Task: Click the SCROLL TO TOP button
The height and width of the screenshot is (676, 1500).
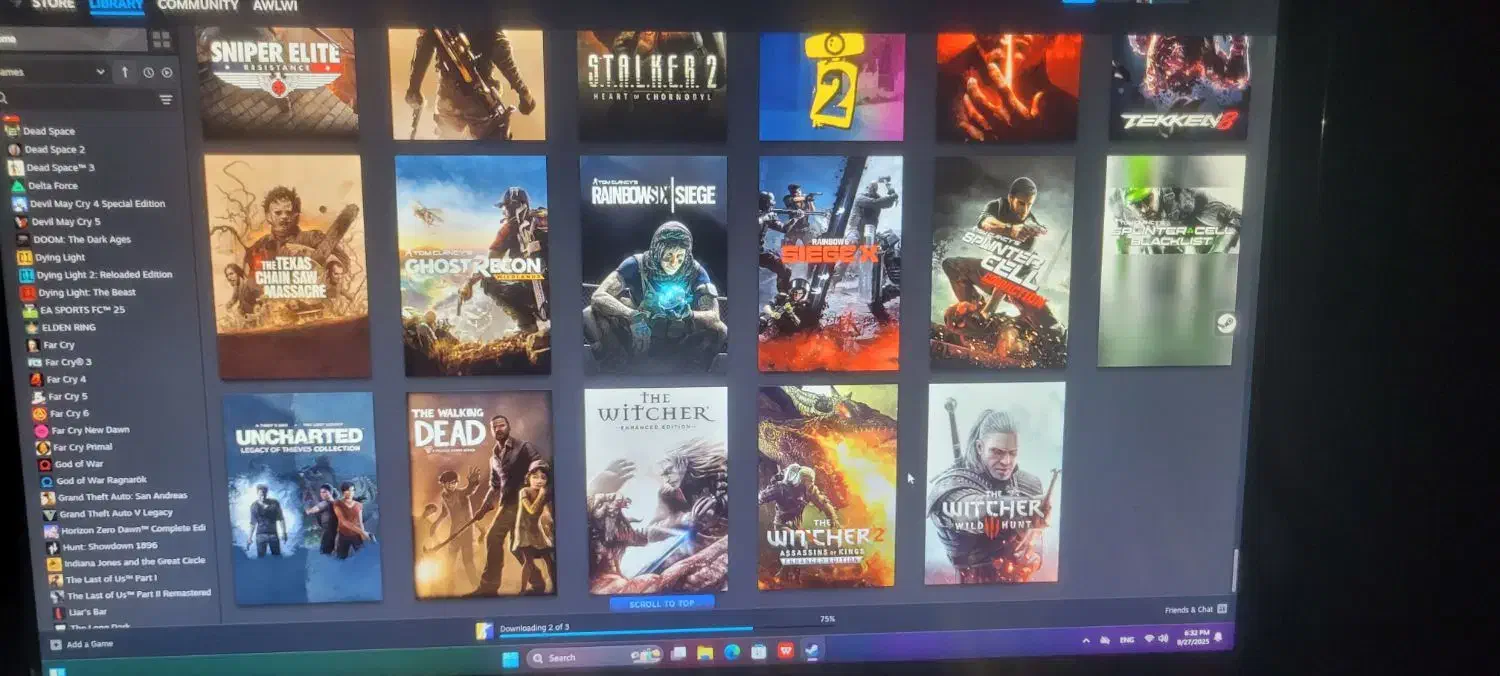Action: (662, 604)
